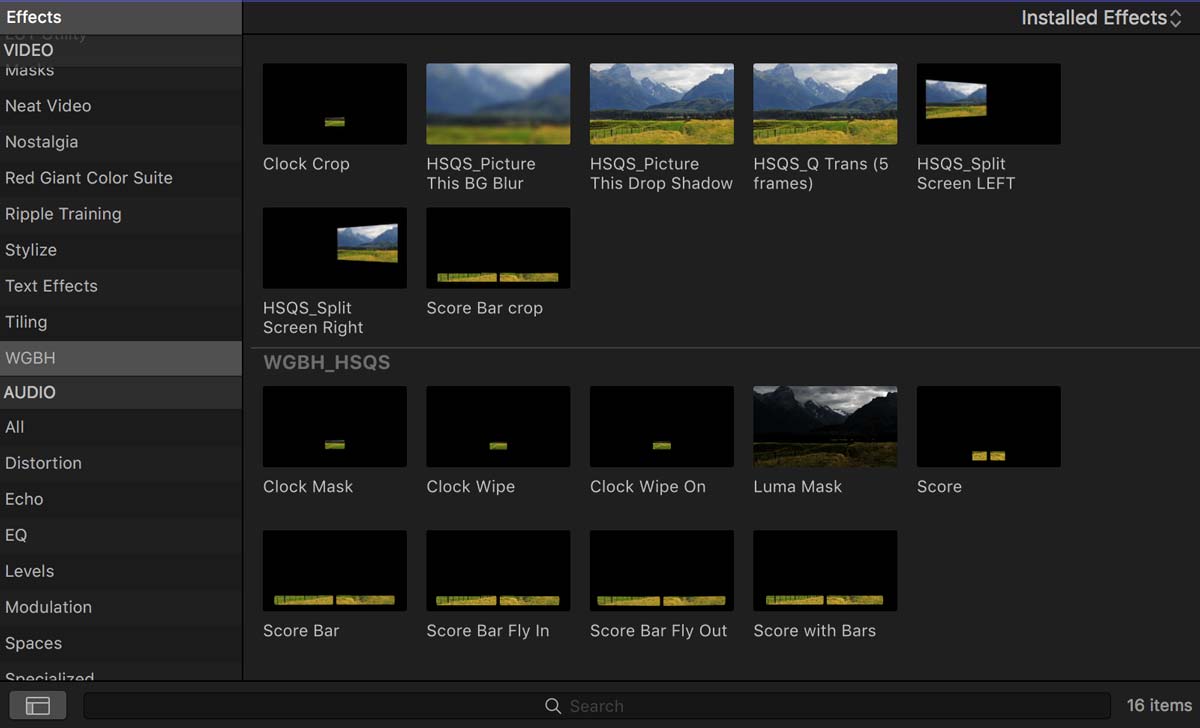Open the Installed Effects dropdown
Image resolution: width=1200 pixels, height=728 pixels.
click(1101, 18)
